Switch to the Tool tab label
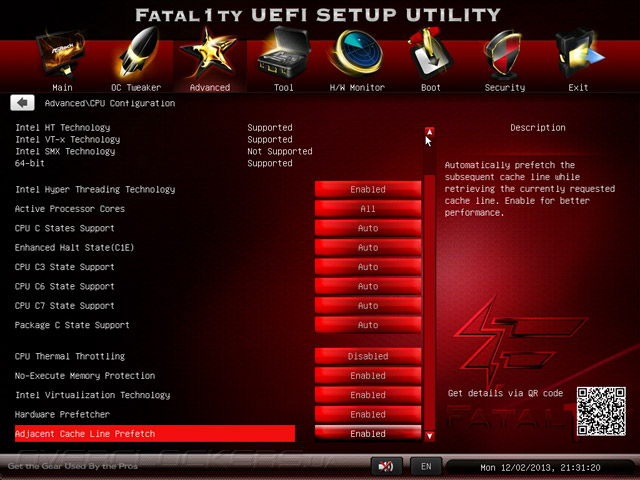 [284, 88]
